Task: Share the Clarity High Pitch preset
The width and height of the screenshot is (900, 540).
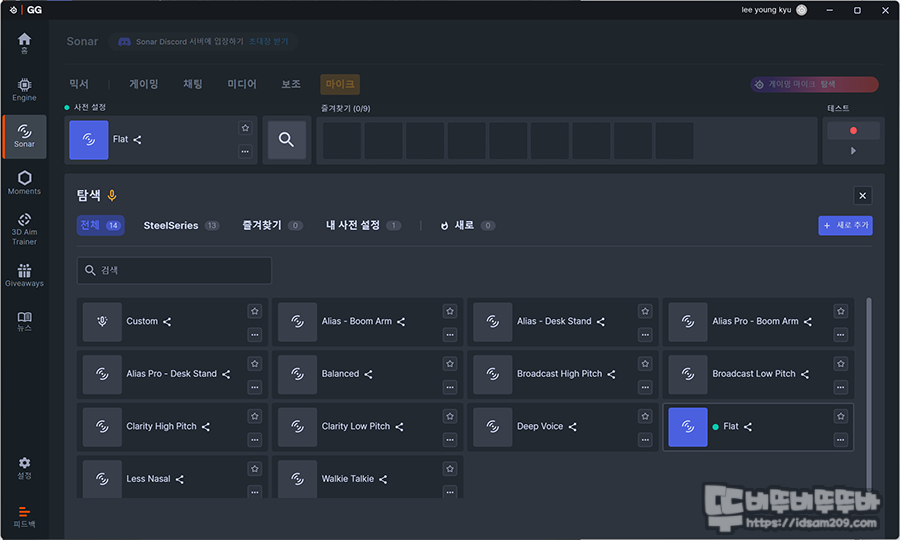Action: 206,427
